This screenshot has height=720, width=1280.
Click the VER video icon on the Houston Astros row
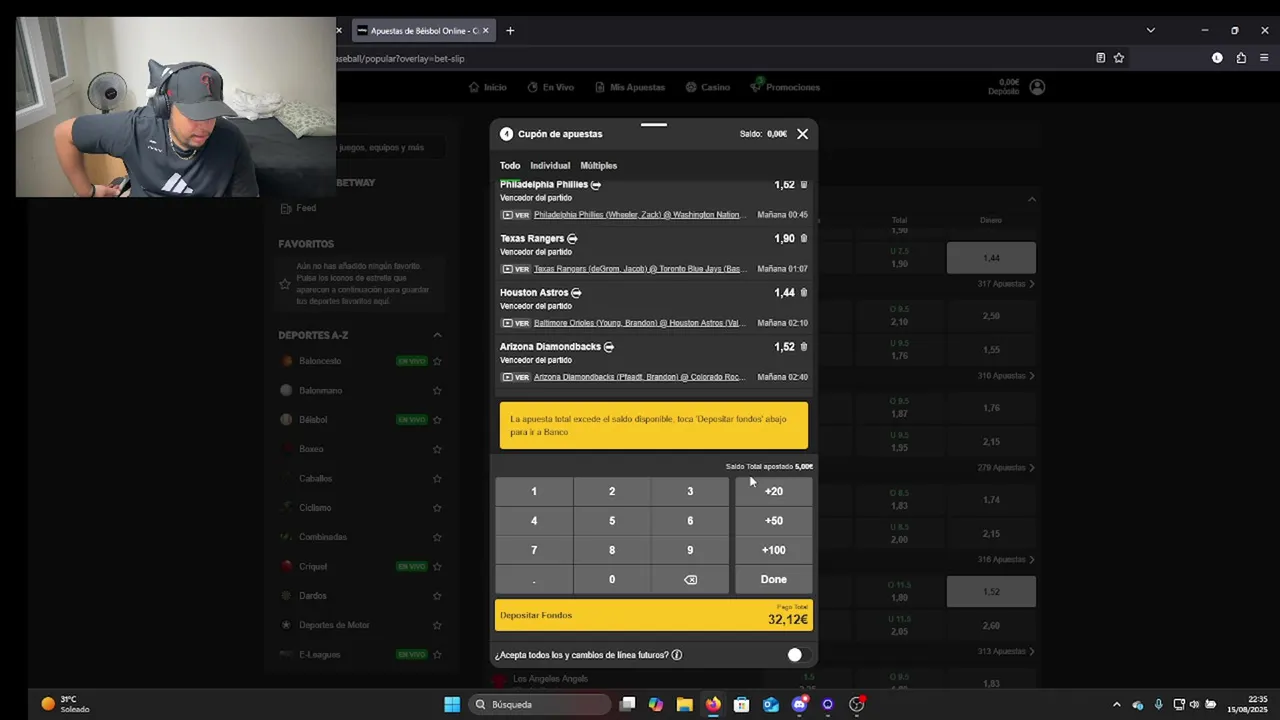[x=515, y=323]
